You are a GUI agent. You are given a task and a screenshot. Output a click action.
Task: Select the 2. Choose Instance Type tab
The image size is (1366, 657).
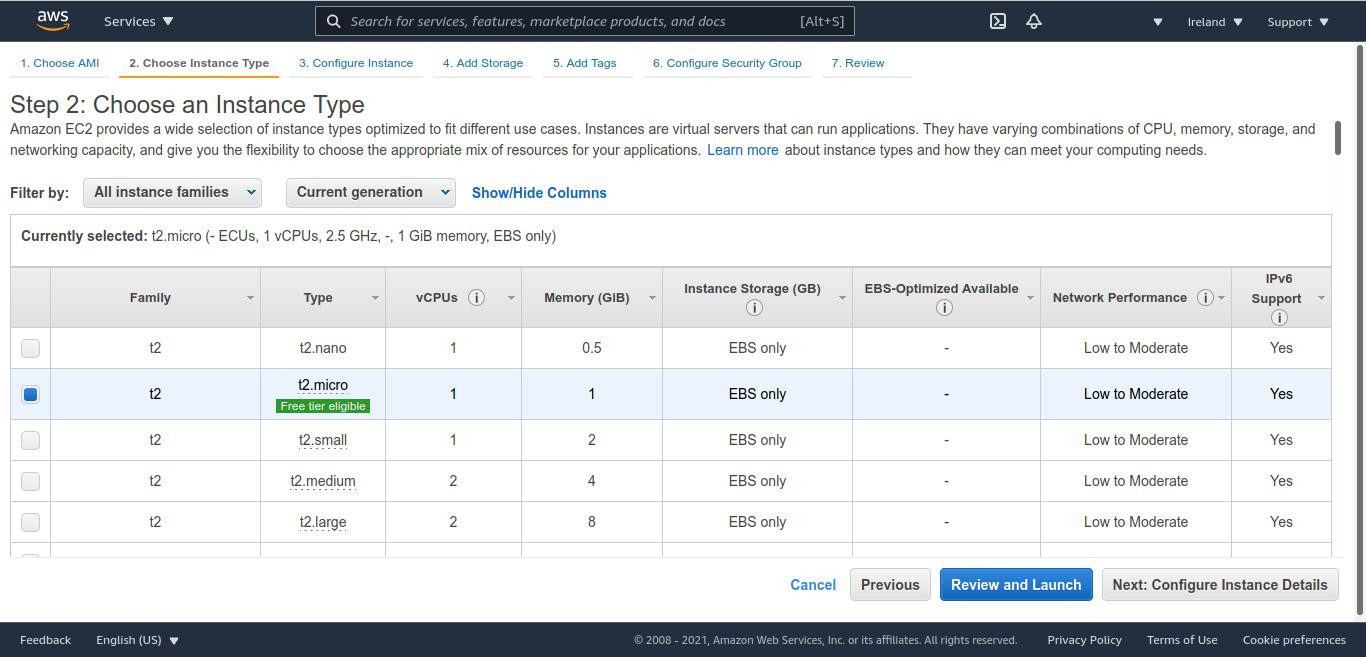tap(199, 63)
